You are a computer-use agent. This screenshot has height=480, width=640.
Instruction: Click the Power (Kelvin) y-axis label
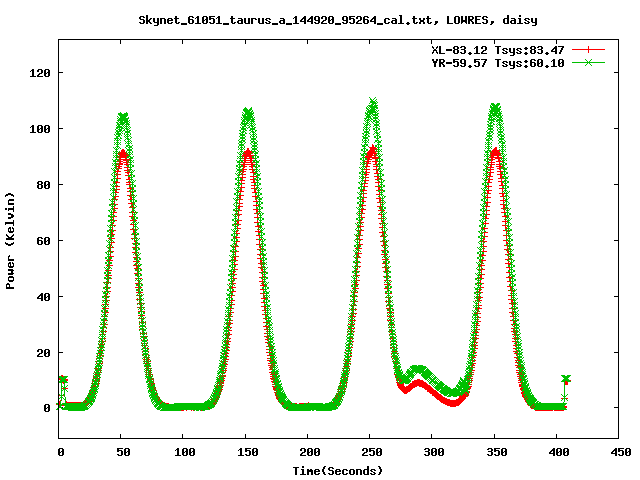tap(11, 239)
